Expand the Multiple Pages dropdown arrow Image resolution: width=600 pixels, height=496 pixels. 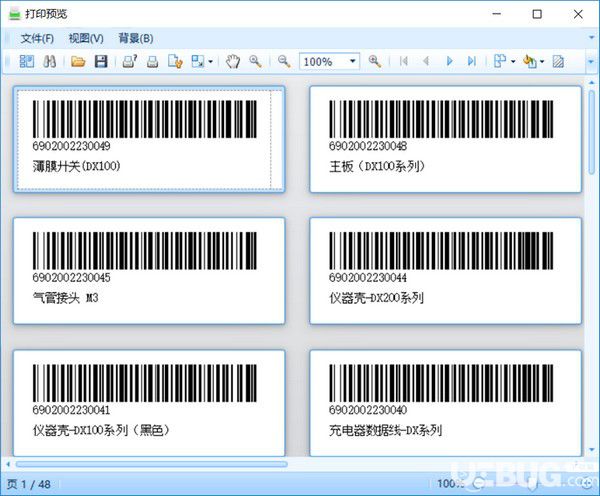pos(513,61)
